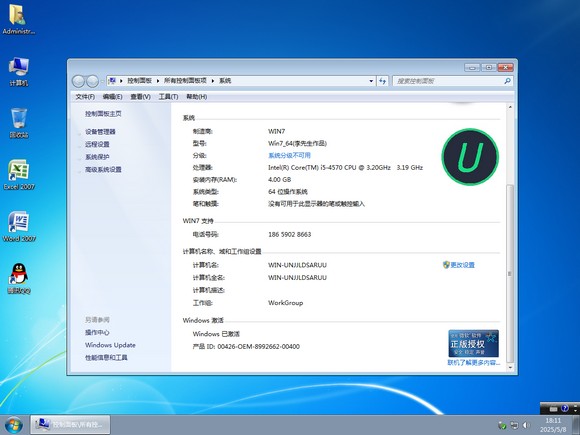This screenshot has width=580, height=435.
Task: Launch the QQ penguin desktop icon
Action: pyautogui.click(x=18, y=278)
